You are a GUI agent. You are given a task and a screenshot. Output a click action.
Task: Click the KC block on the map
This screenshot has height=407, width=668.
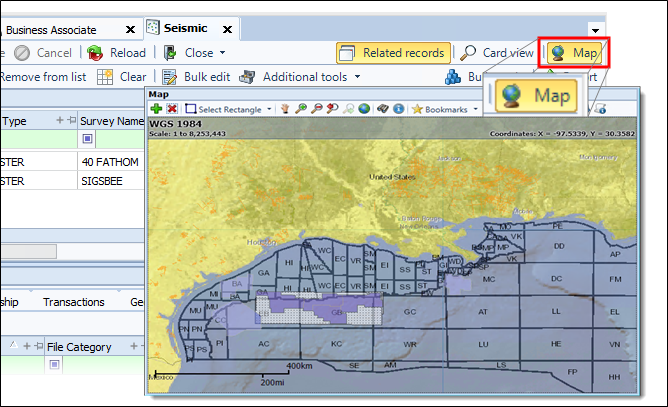[x=336, y=343]
